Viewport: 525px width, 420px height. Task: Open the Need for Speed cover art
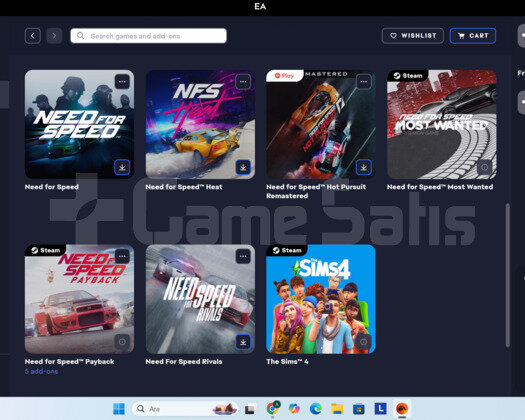pos(79,124)
